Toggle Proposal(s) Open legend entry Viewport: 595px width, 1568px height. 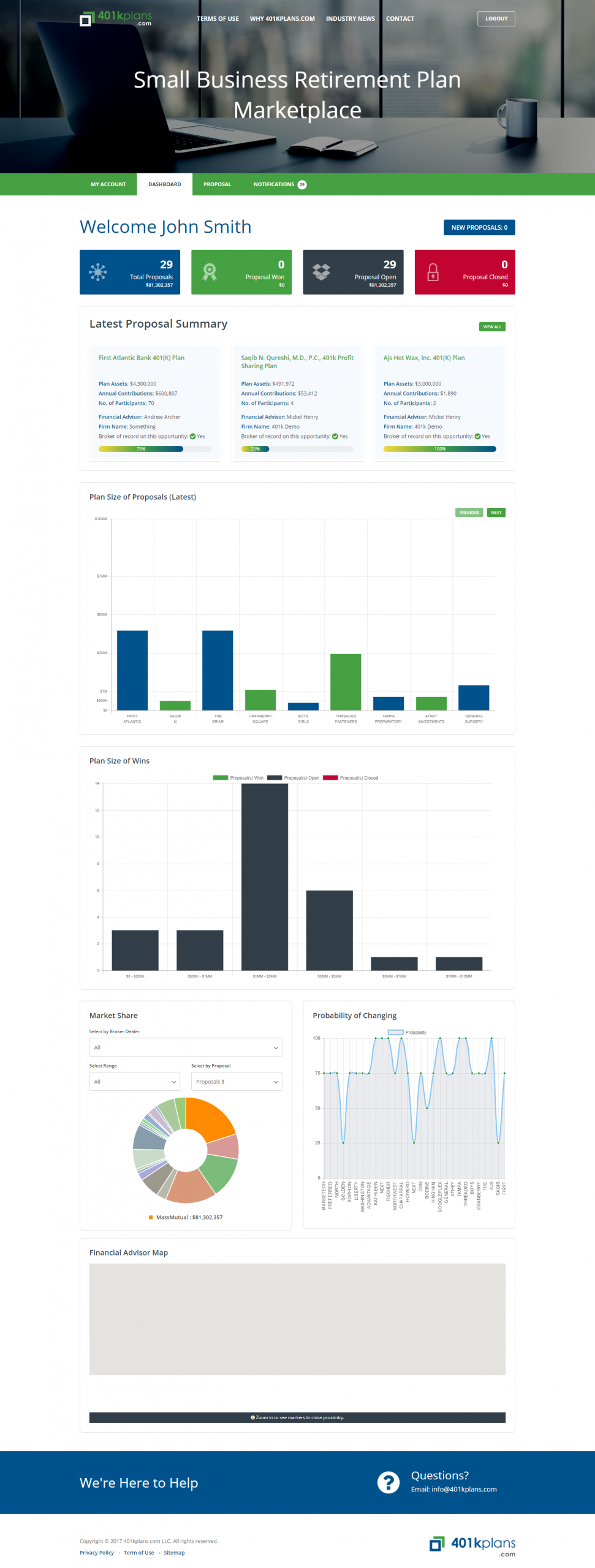pyautogui.click(x=293, y=778)
